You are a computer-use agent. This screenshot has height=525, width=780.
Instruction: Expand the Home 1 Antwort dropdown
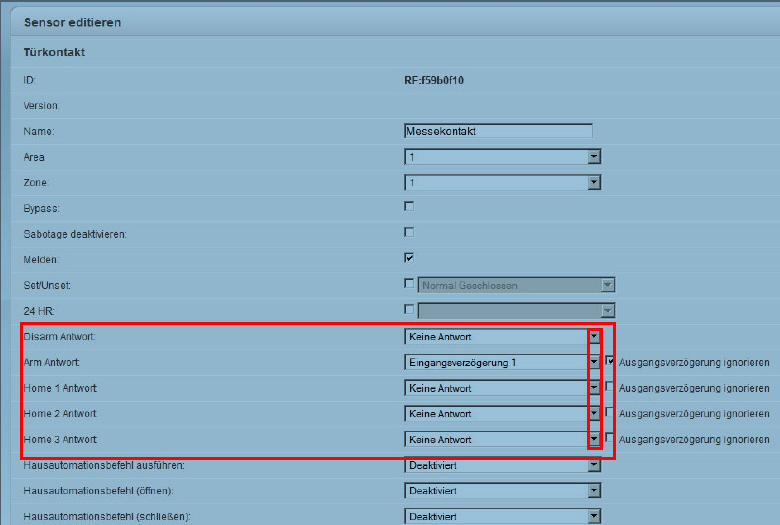pos(594,388)
